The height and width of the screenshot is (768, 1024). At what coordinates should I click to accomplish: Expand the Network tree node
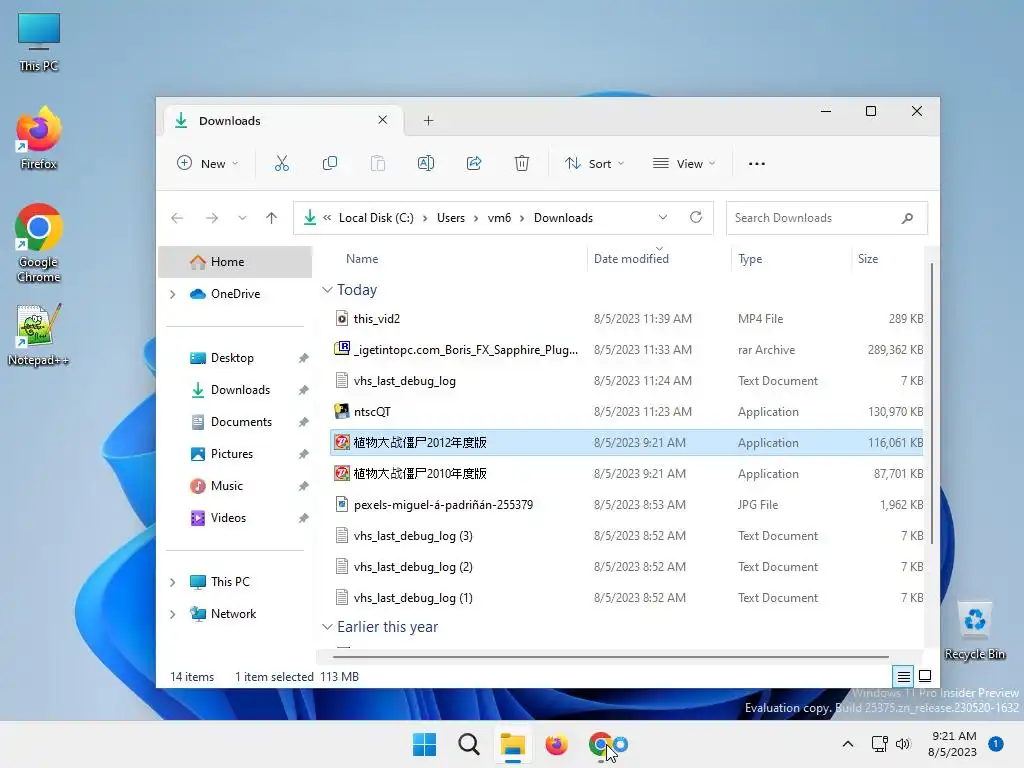(172, 614)
